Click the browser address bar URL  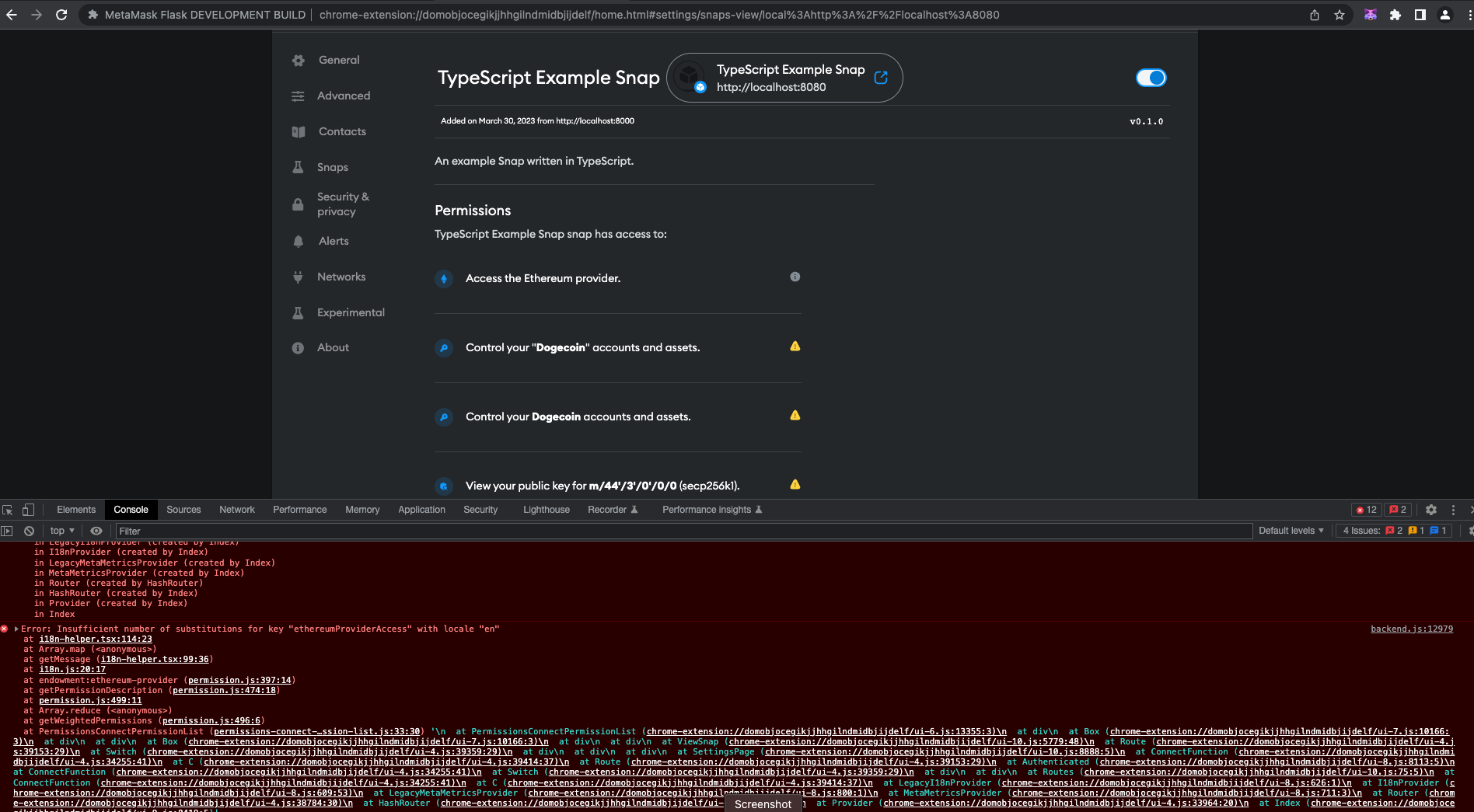659,15
